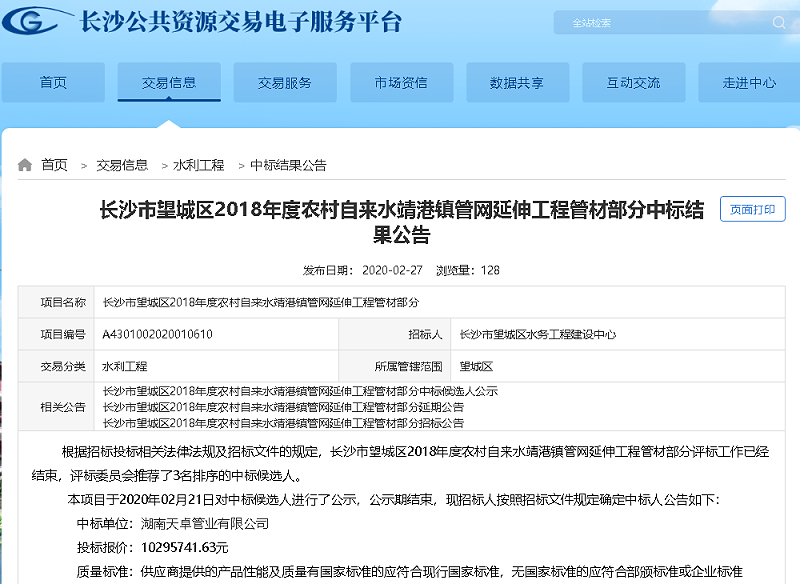Screen dimensions: 800x584
Task: Open 水利工程 breadcrumb link
Action: pyautogui.click(x=196, y=165)
